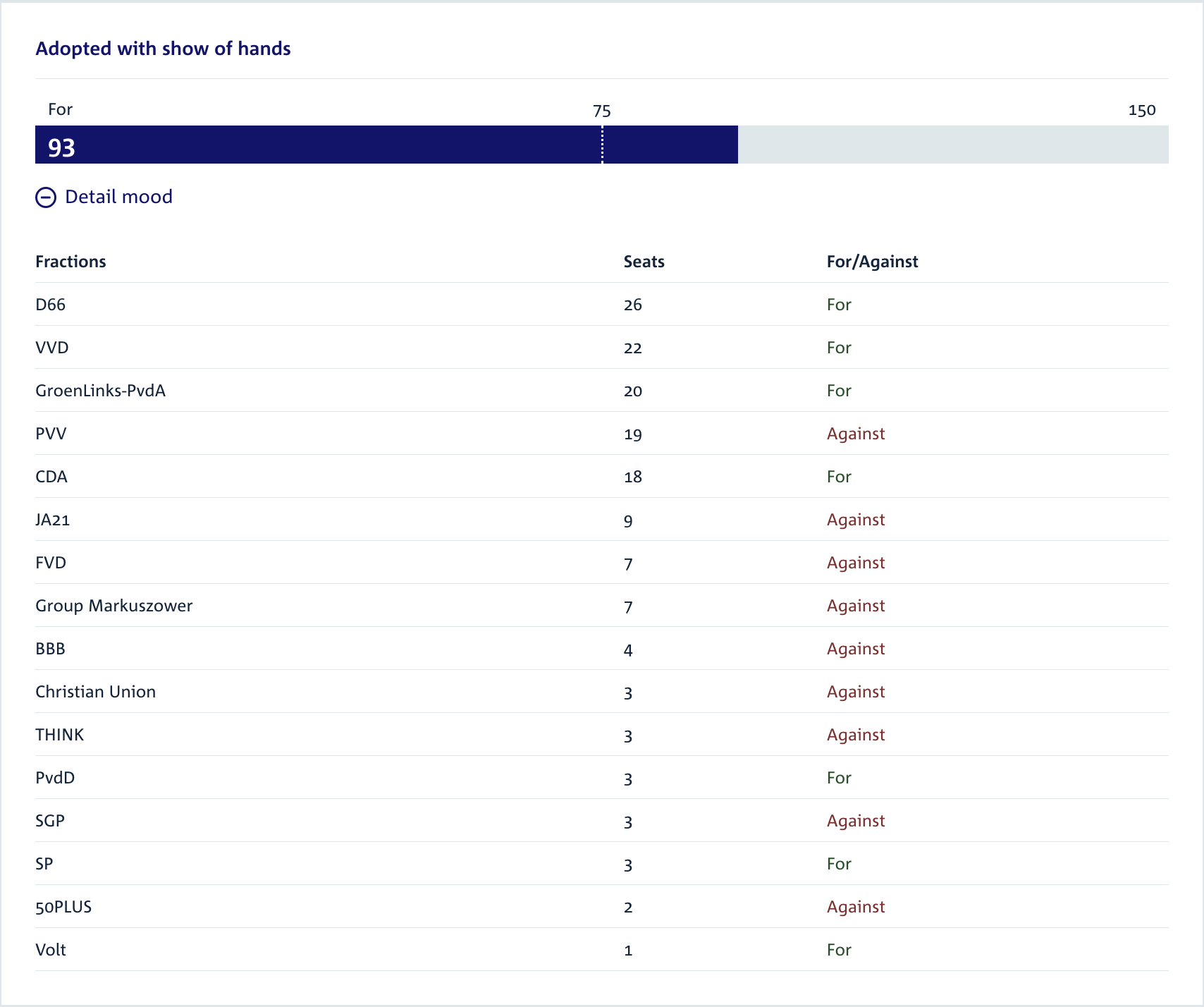Select the Volt fraction row

click(x=50, y=949)
